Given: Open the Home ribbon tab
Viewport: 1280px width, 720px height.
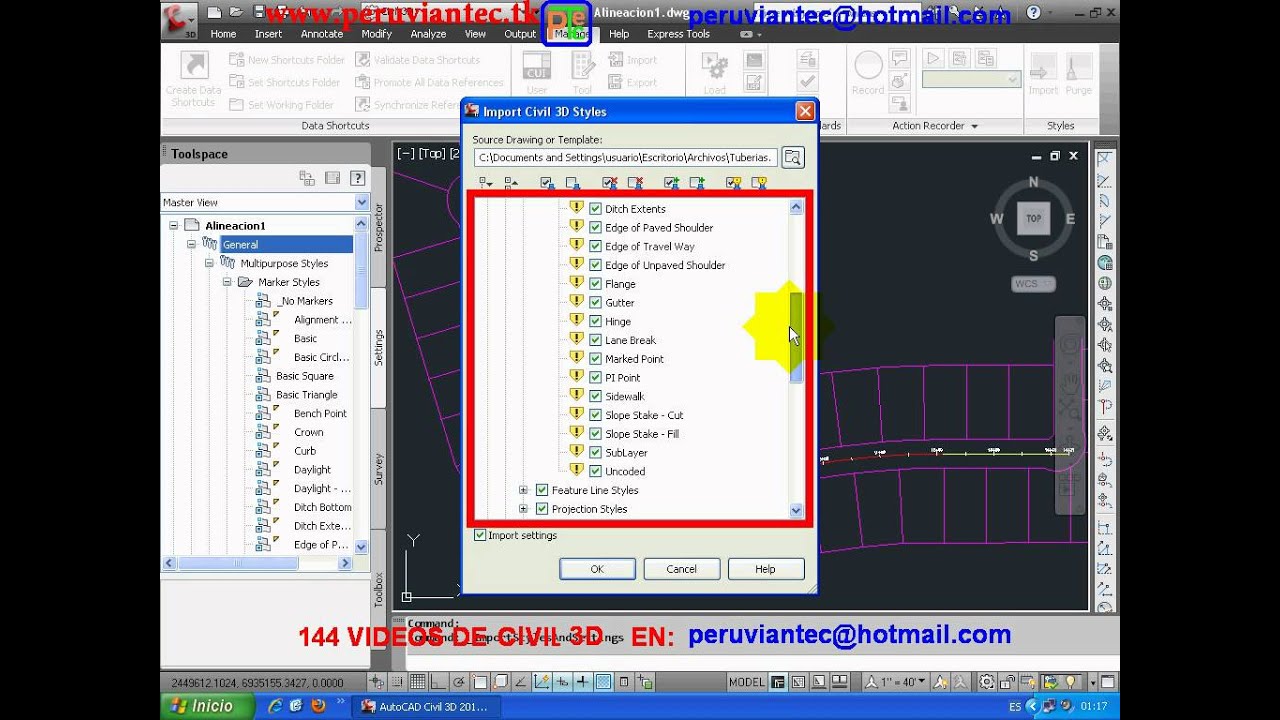Looking at the screenshot, I should pos(223,34).
